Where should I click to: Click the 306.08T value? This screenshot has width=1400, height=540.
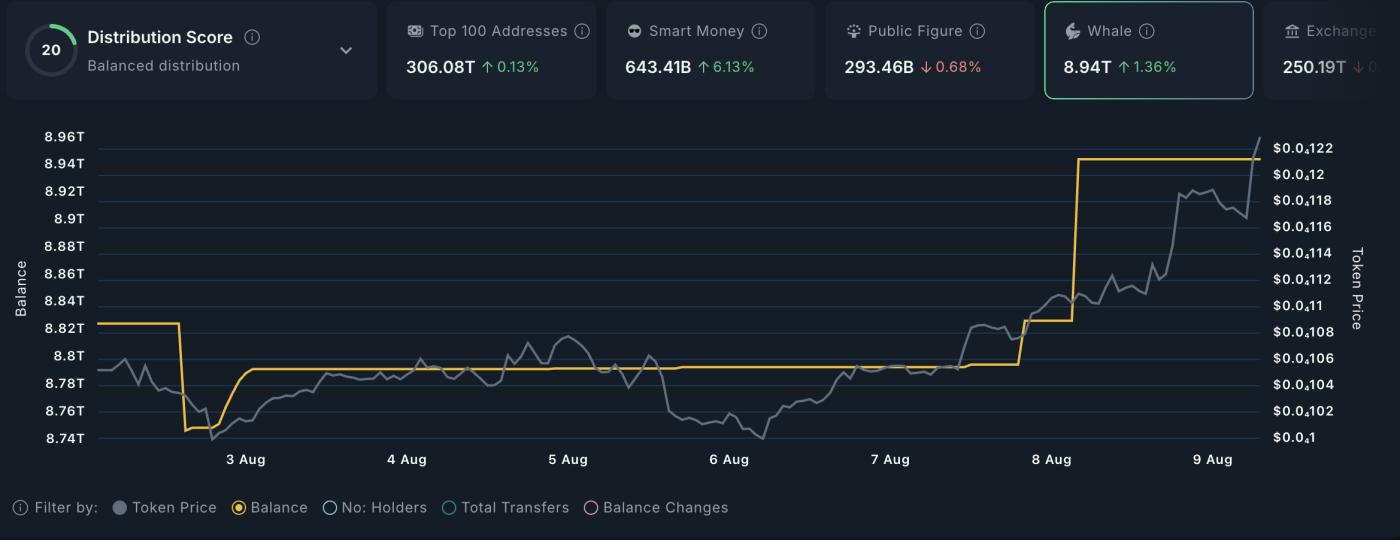point(440,67)
